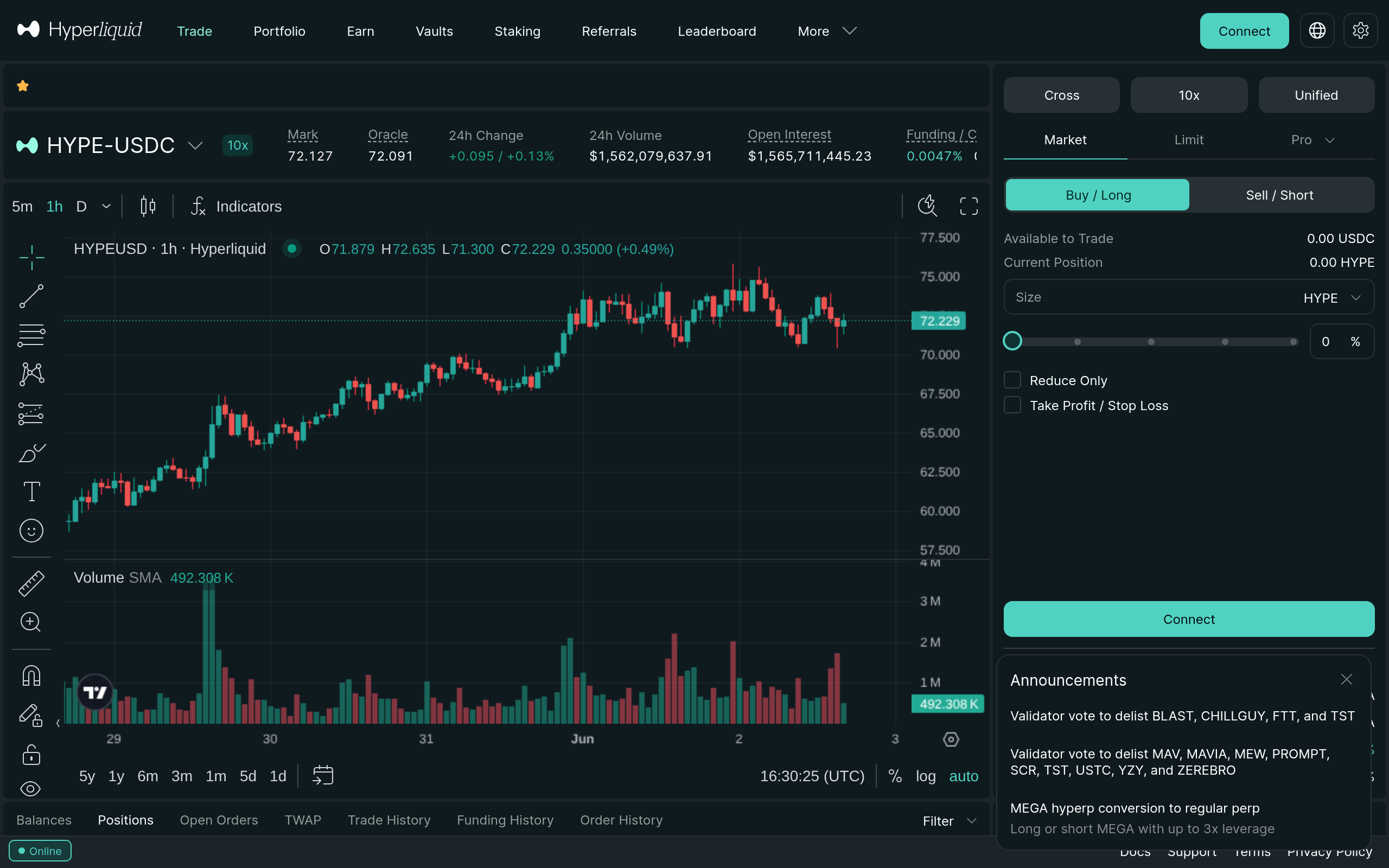Expand the timeframe interval dropdown arrow
This screenshot has width=1389, height=868.
pyautogui.click(x=106, y=206)
